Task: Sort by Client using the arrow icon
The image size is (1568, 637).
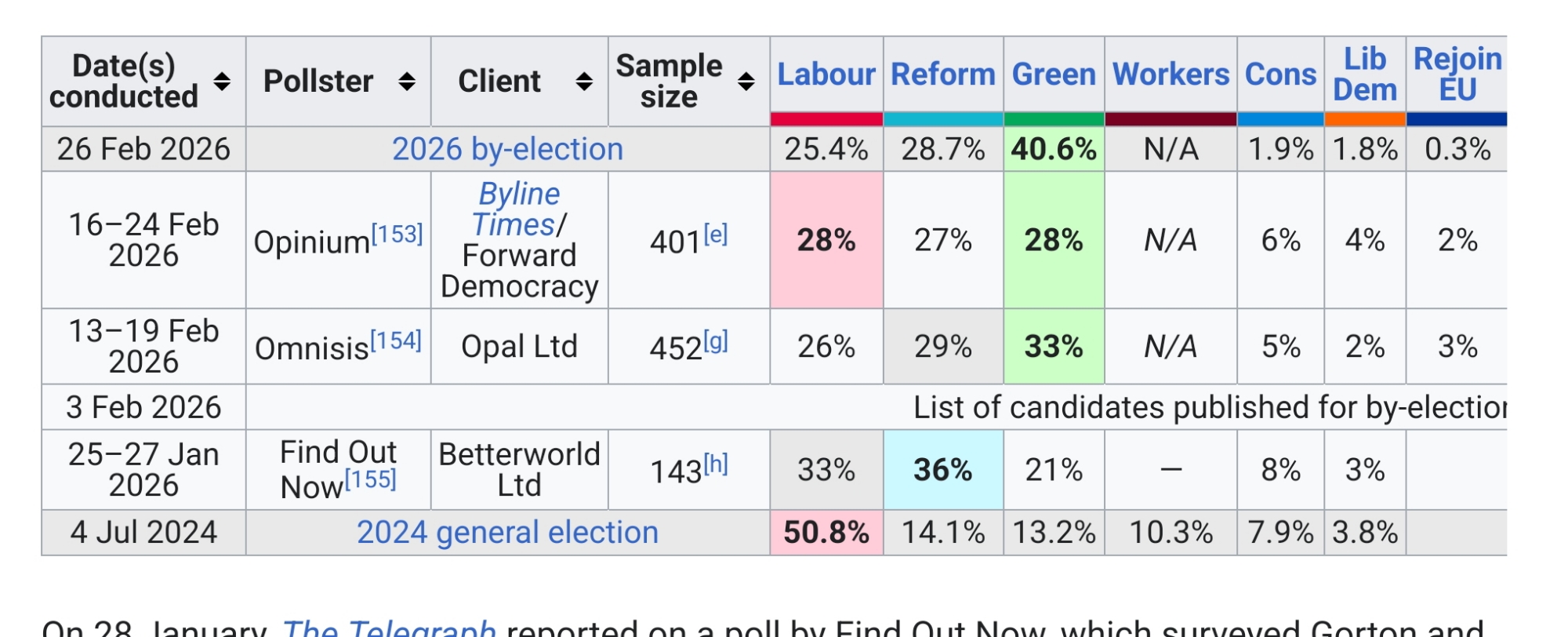Action: point(584,82)
